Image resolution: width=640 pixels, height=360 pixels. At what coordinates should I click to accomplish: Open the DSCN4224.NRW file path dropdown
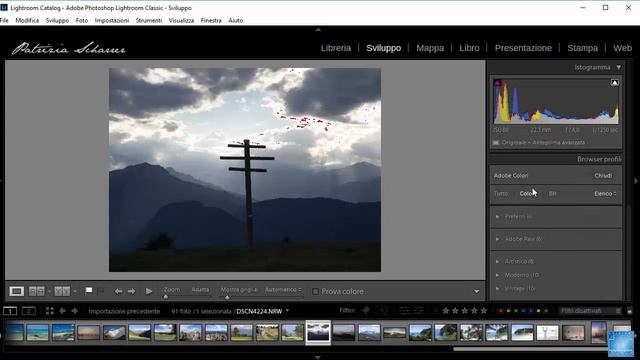[x=287, y=311]
